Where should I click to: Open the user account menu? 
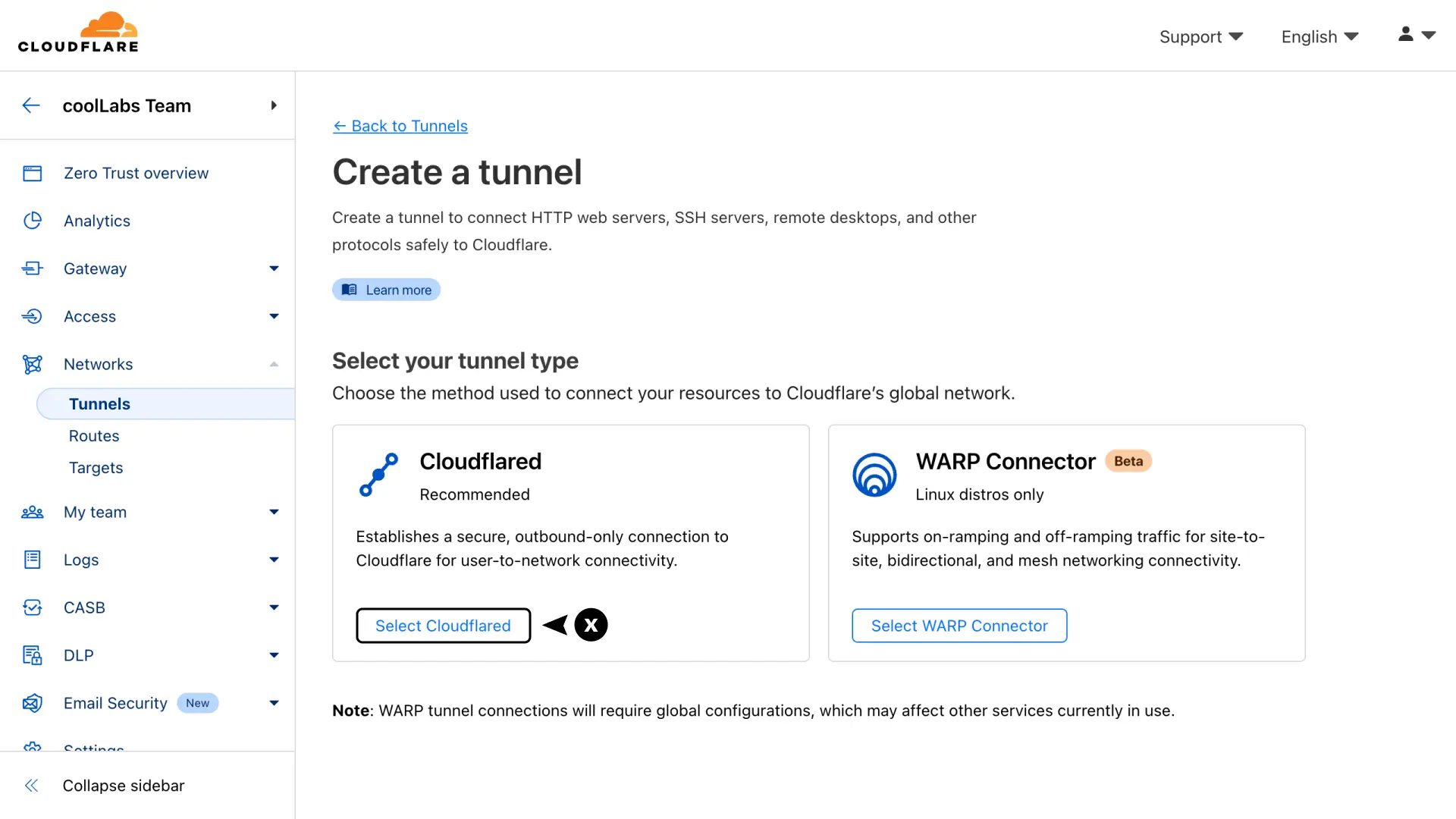(1417, 35)
